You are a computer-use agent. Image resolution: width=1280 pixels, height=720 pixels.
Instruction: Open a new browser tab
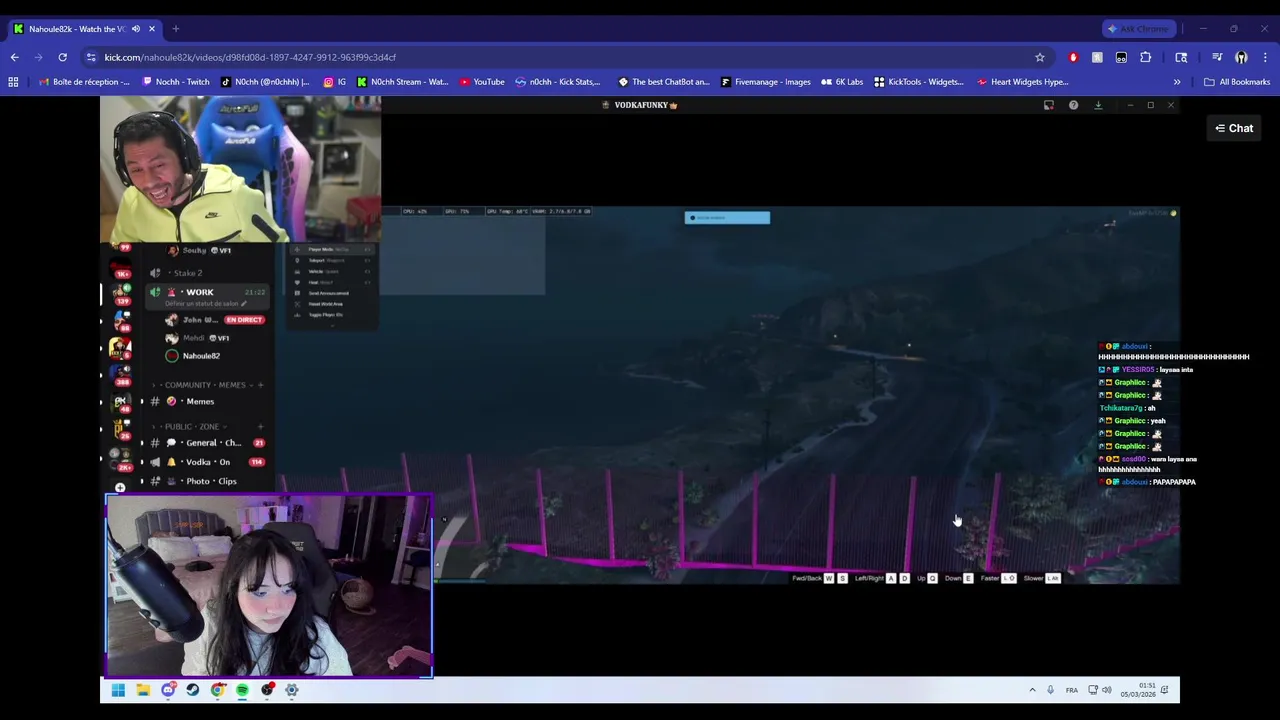click(175, 28)
